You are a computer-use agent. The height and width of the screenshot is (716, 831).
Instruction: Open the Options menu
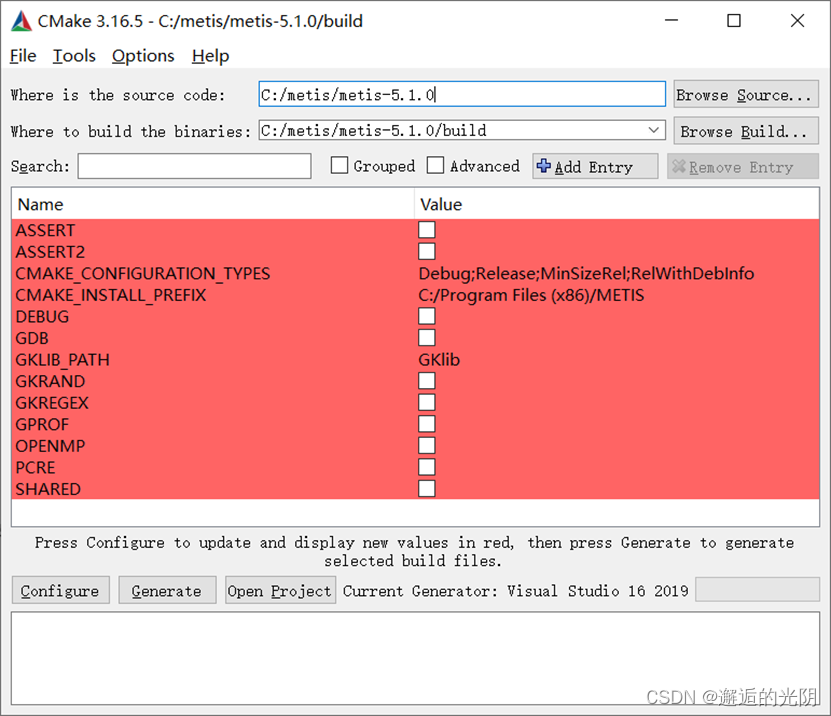[142, 56]
